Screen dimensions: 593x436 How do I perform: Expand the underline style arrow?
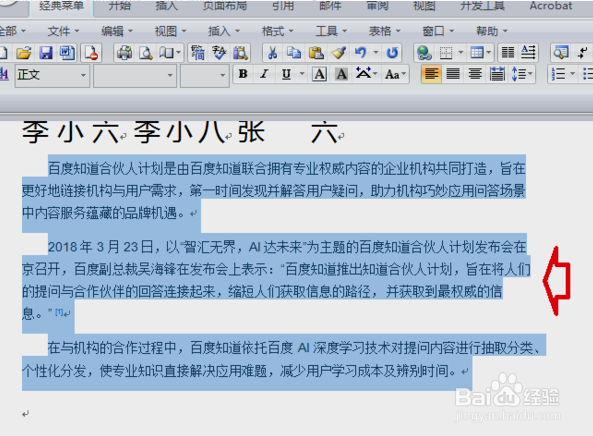tap(302, 73)
